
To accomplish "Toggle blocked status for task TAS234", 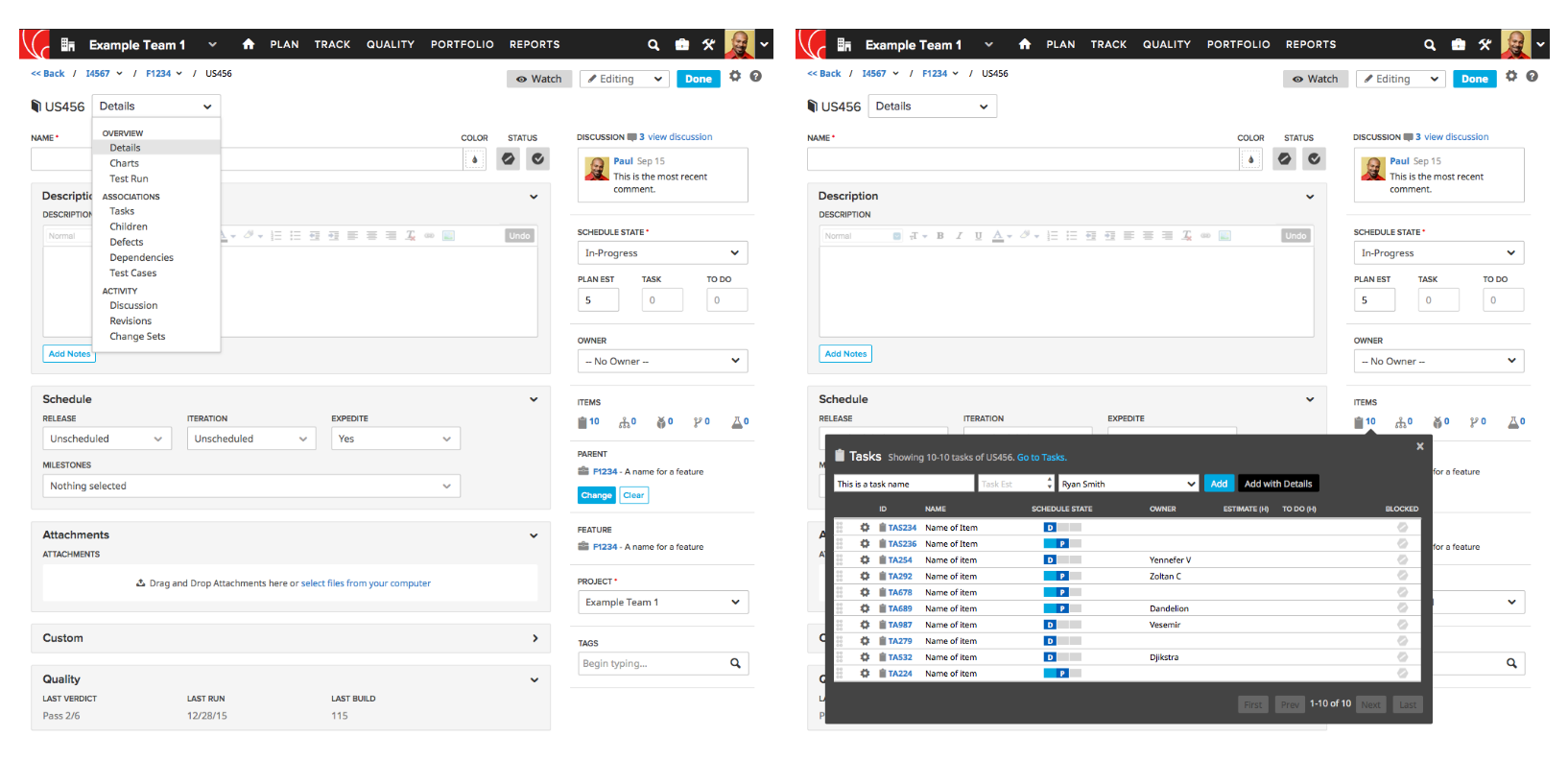I will 1402,528.
